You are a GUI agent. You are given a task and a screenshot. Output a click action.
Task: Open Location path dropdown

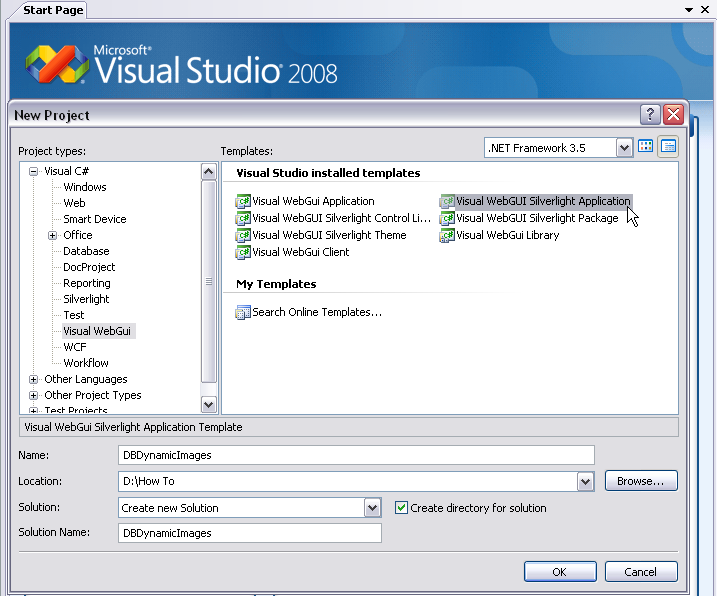point(585,481)
